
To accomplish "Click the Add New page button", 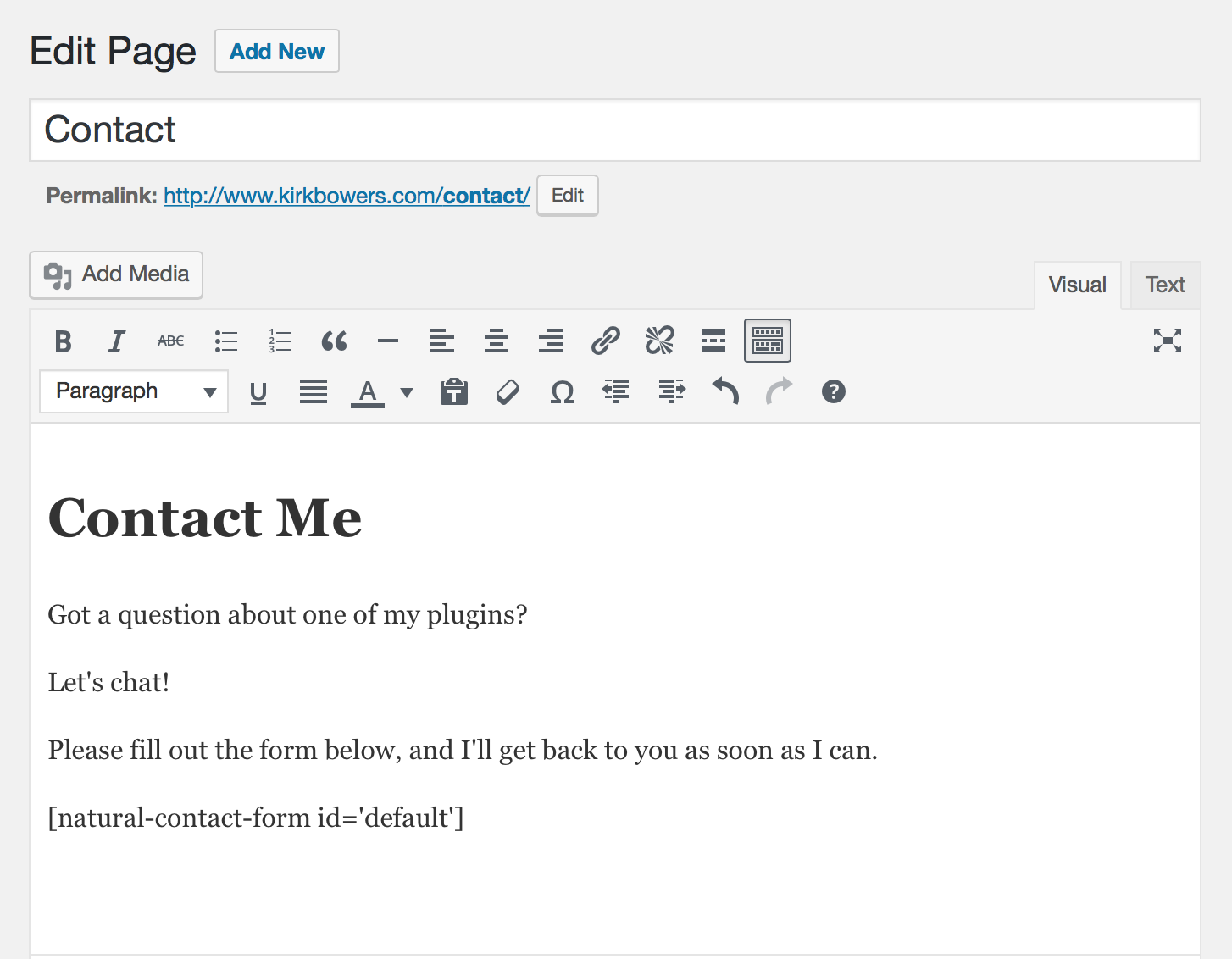I will (277, 52).
